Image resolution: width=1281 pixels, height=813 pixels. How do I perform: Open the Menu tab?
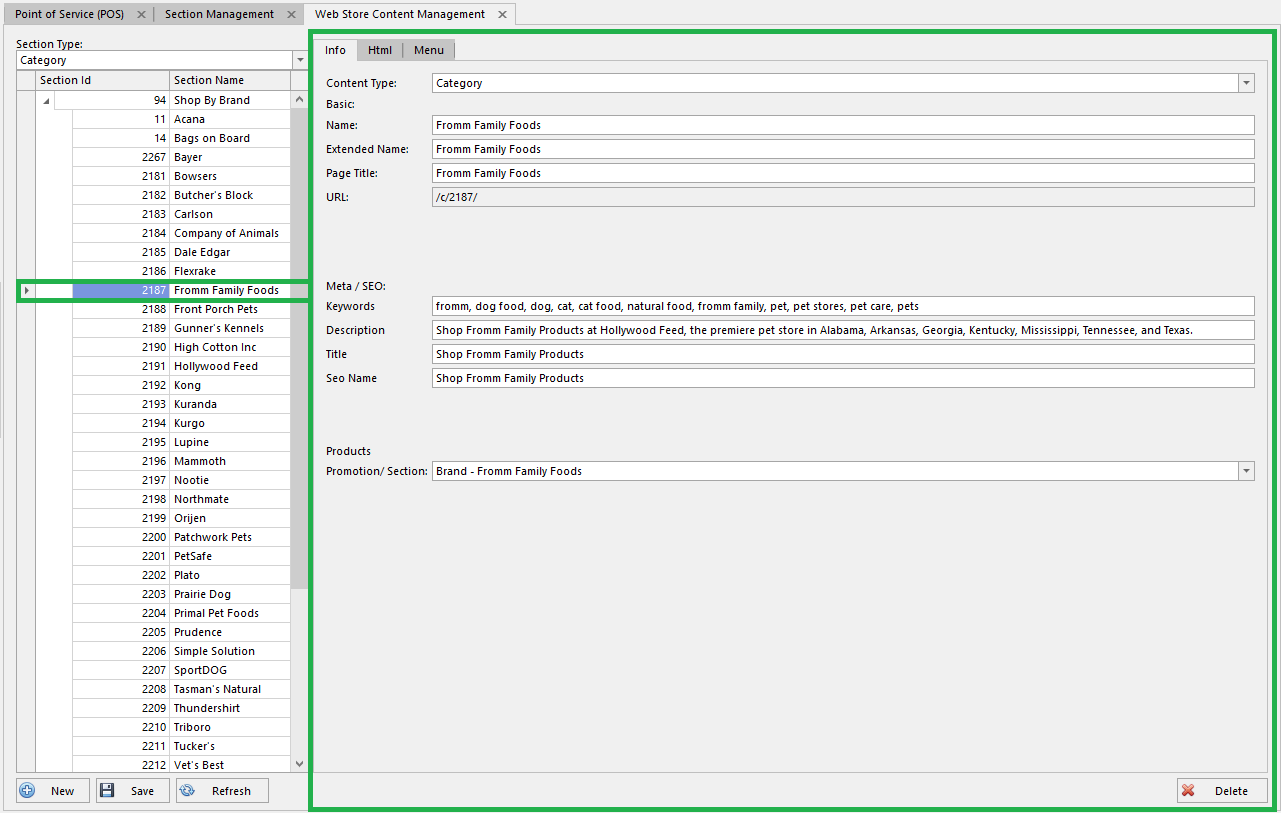tap(429, 50)
